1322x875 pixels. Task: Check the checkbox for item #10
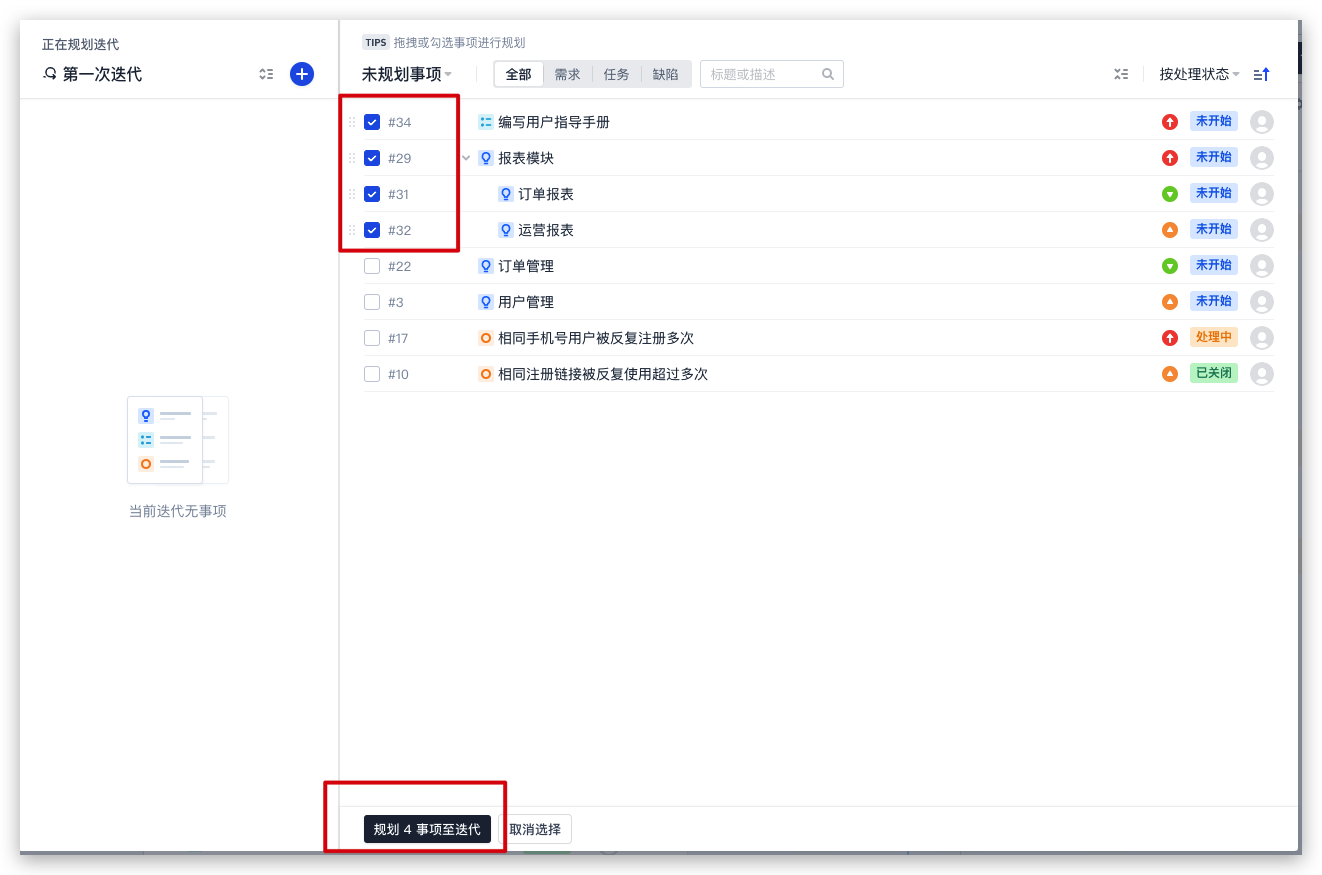coord(372,374)
